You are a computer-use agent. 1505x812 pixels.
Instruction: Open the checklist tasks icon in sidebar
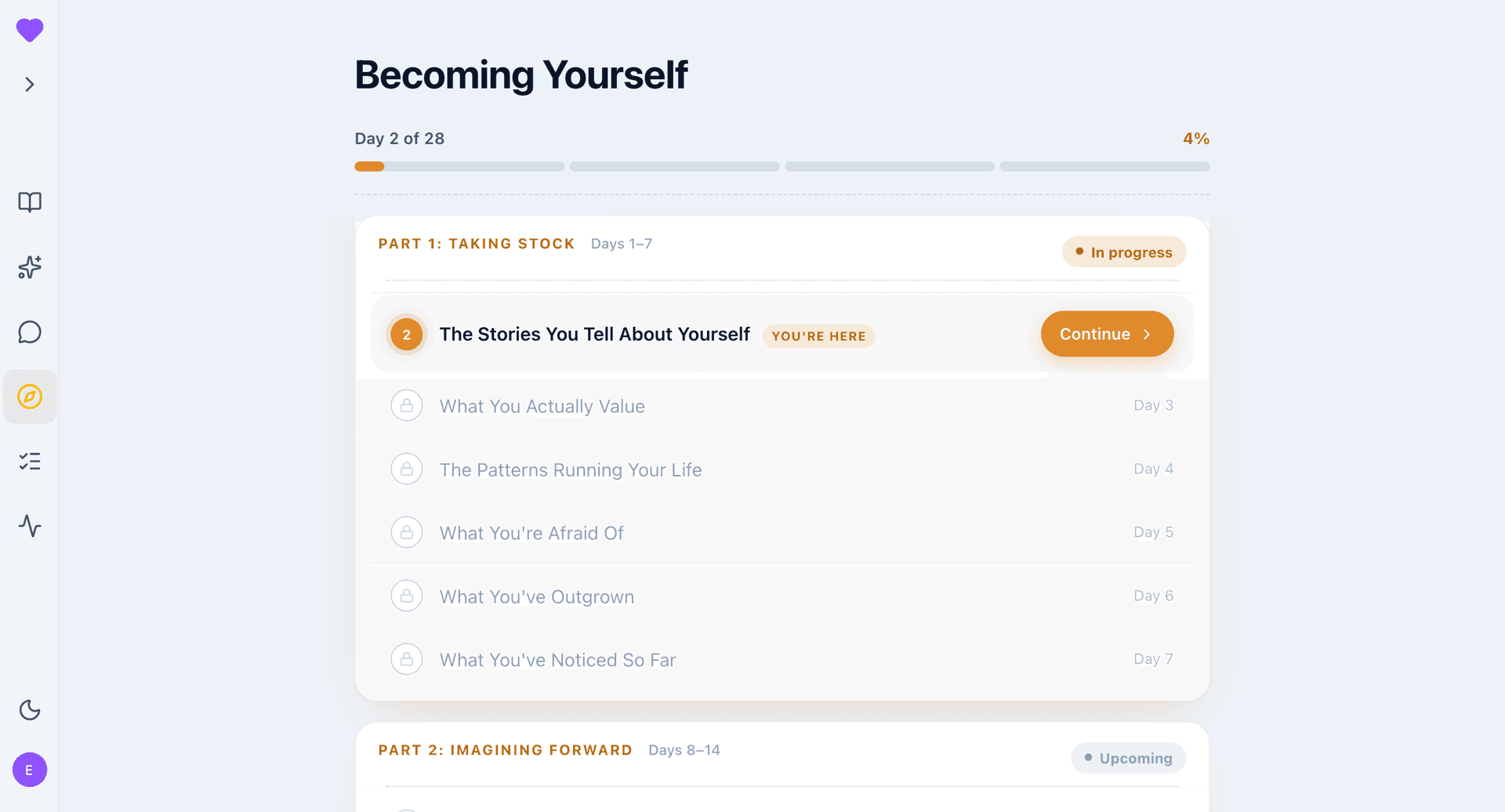[x=30, y=461]
